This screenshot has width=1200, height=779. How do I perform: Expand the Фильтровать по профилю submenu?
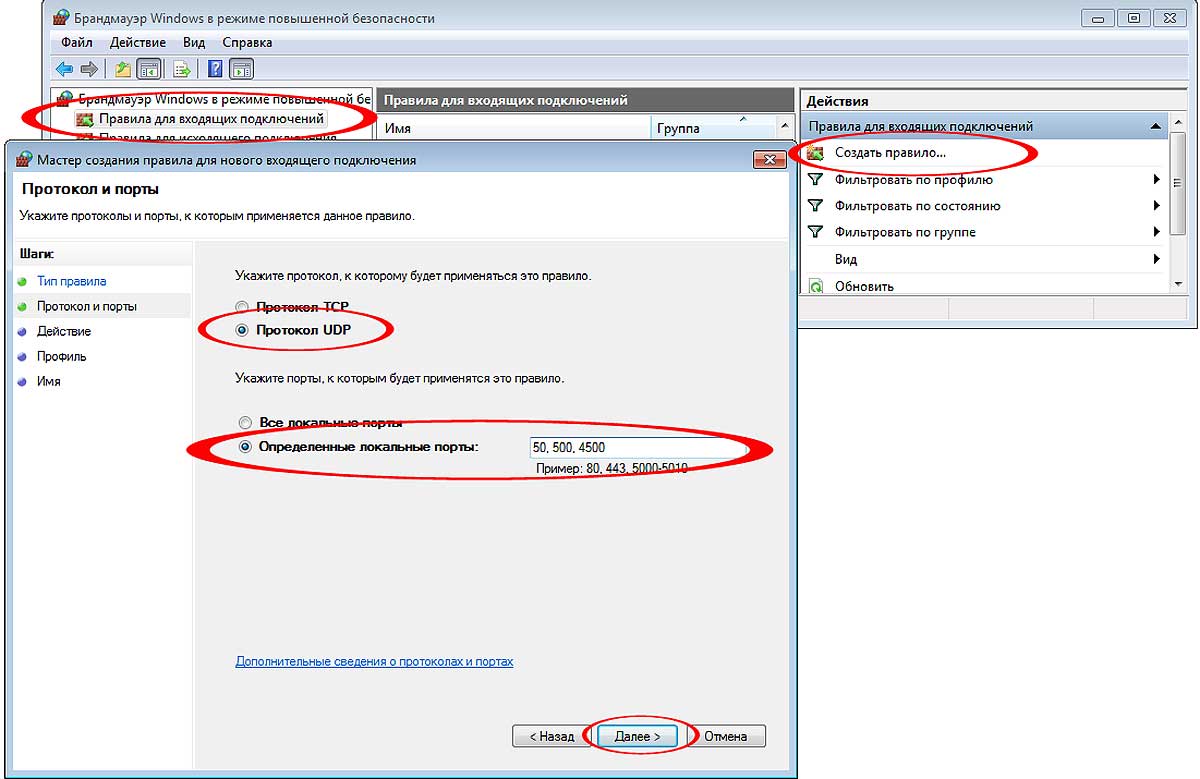[1157, 180]
